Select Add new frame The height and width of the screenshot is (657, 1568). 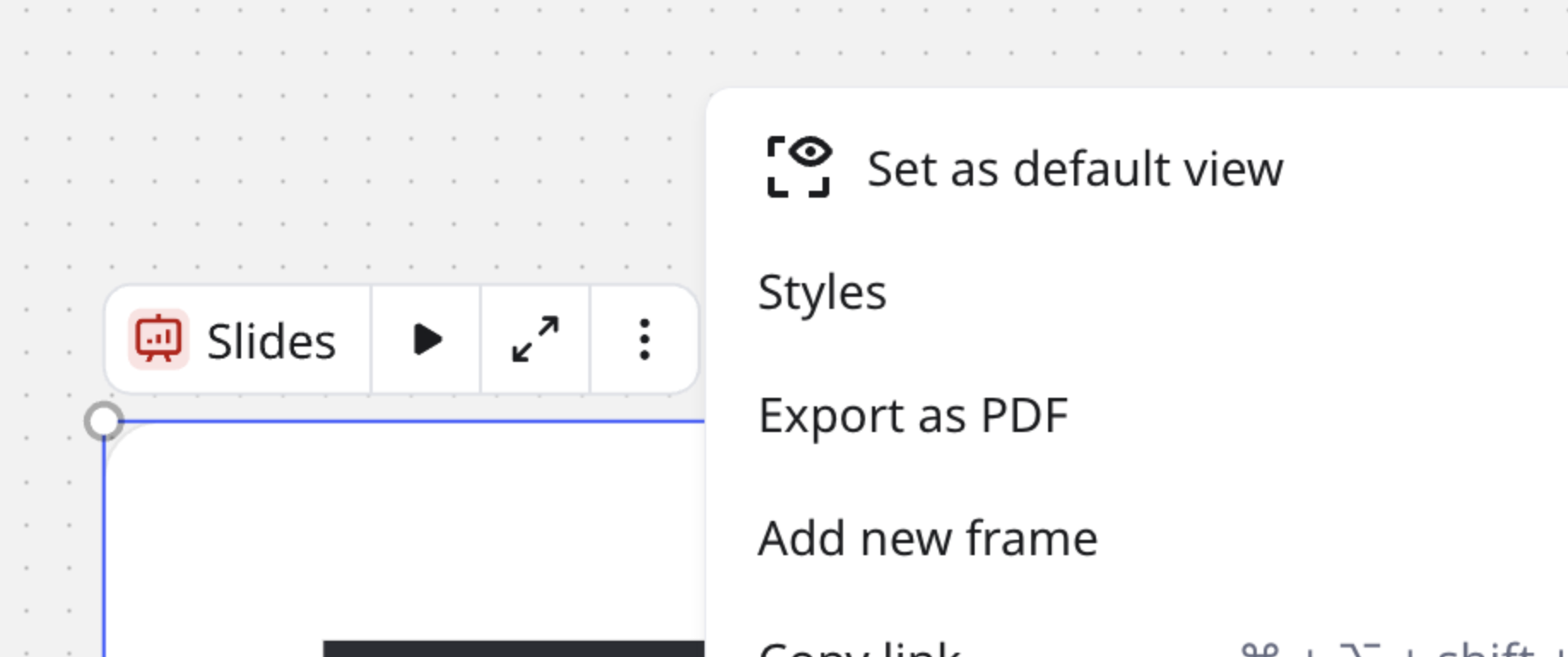click(x=927, y=539)
